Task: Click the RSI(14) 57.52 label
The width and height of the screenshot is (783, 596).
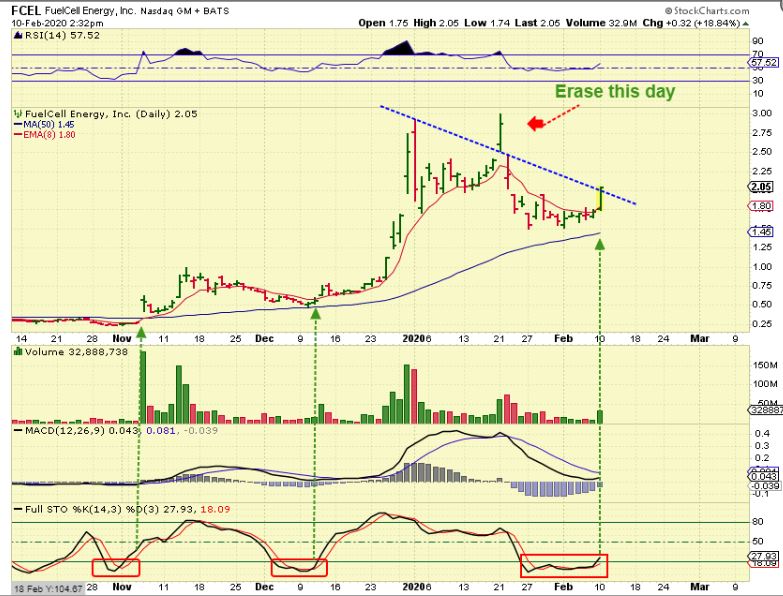Action: click(61, 35)
